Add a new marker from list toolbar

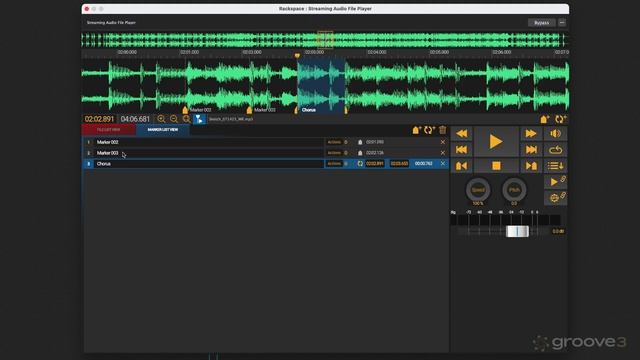click(416, 130)
